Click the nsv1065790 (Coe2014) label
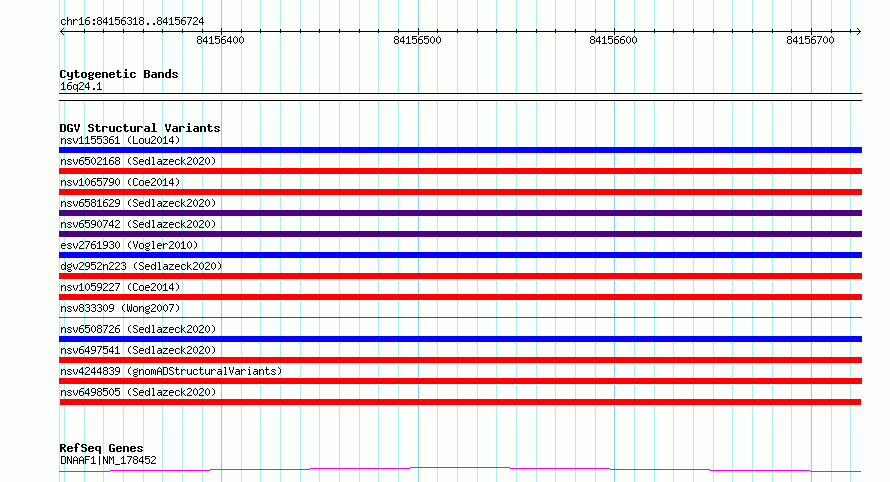The width and height of the screenshot is (890, 482). 120,182
